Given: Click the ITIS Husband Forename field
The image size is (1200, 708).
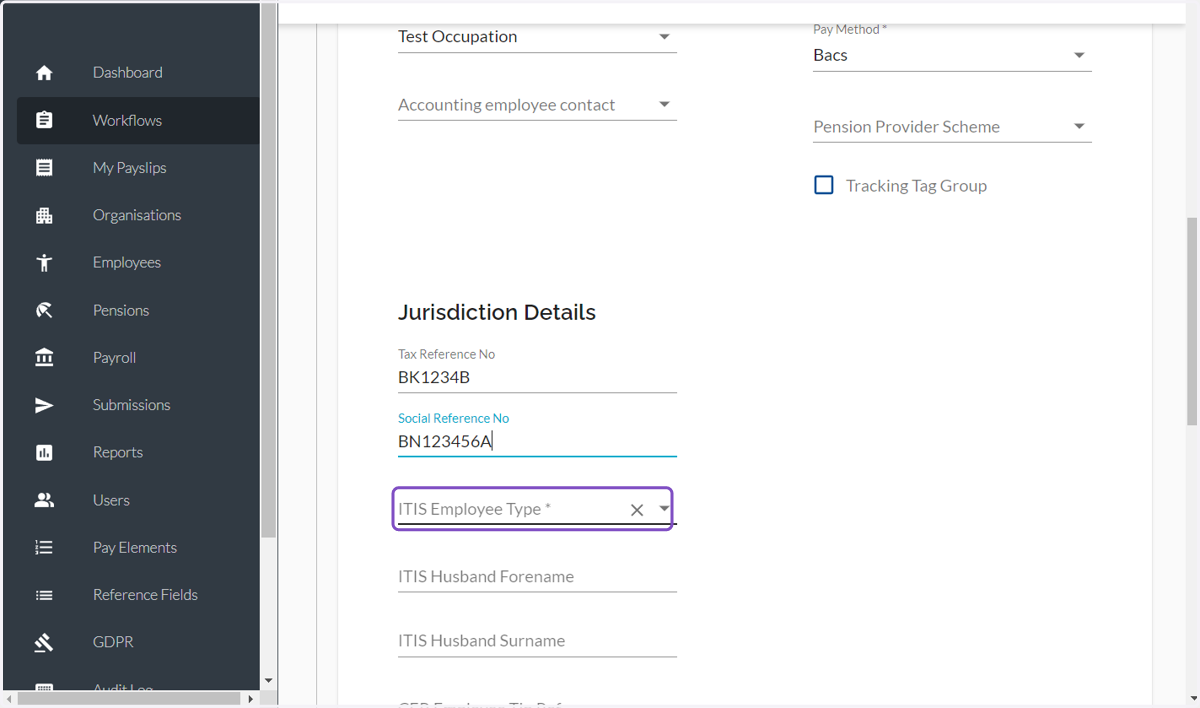Looking at the screenshot, I should pos(537,577).
